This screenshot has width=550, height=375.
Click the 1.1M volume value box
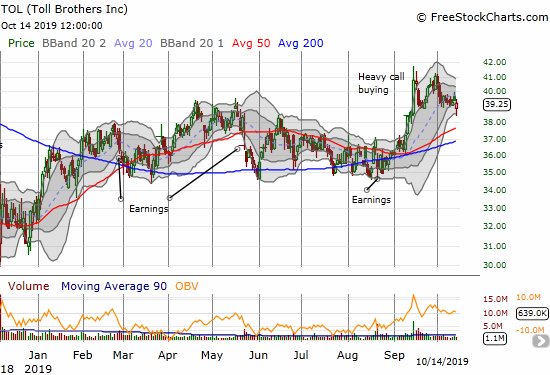pyautogui.click(x=495, y=339)
